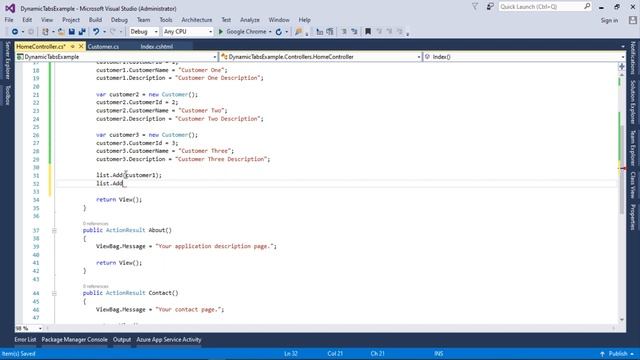Open the Any CPU platform dropdown
Image resolution: width=640 pixels, height=360 pixels.
tap(188, 31)
